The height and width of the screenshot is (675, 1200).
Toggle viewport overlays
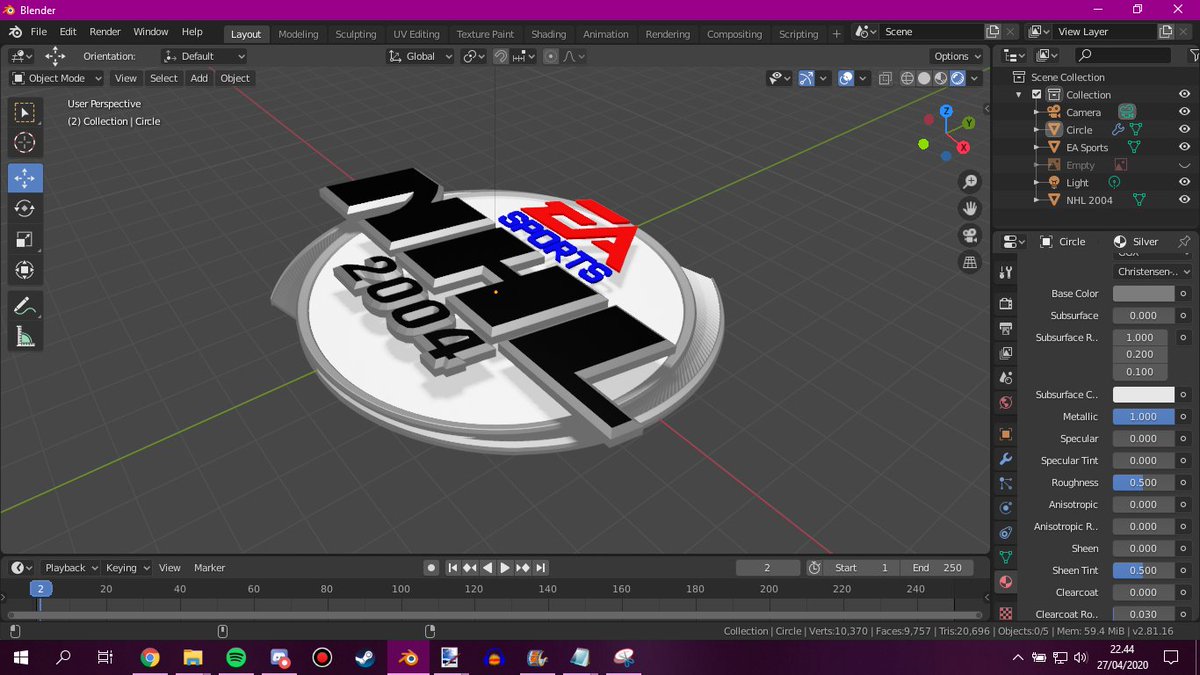tap(846, 78)
